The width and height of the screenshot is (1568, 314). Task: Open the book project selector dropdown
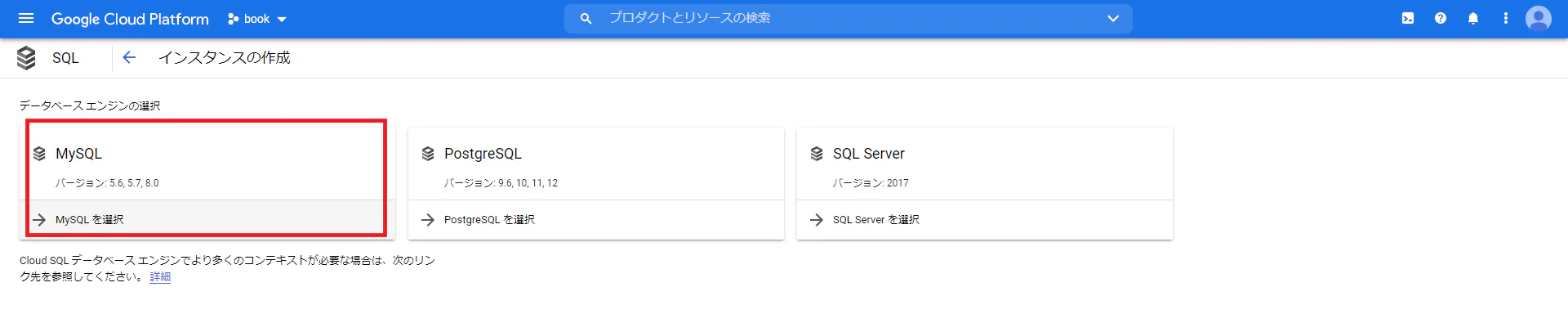coord(257,19)
